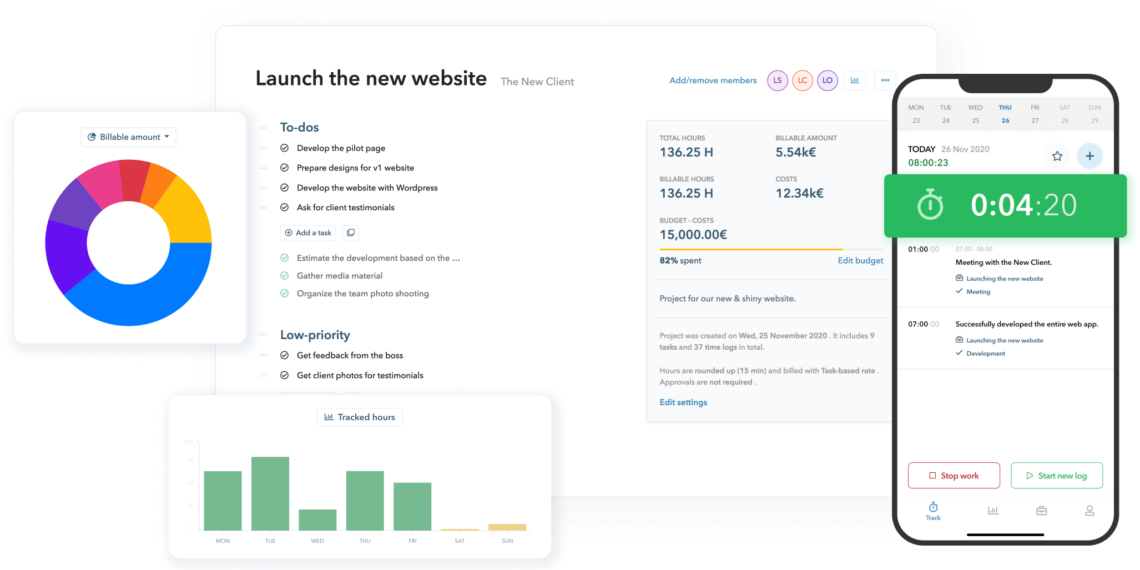Grab the drag handle beside To-dos heading
This screenshot has height=570, width=1140.
263,127
